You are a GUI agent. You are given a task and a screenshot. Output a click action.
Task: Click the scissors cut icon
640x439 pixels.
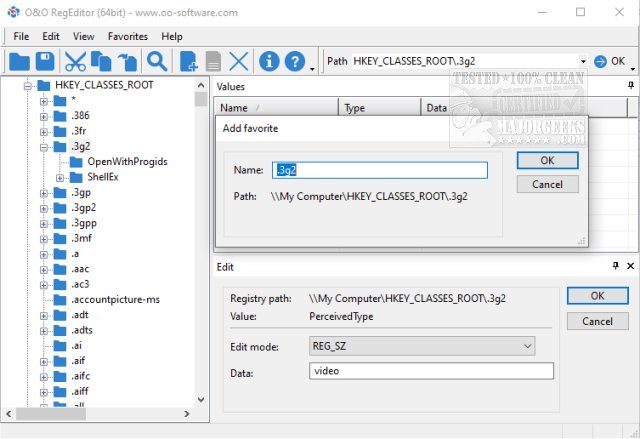pos(75,62)
